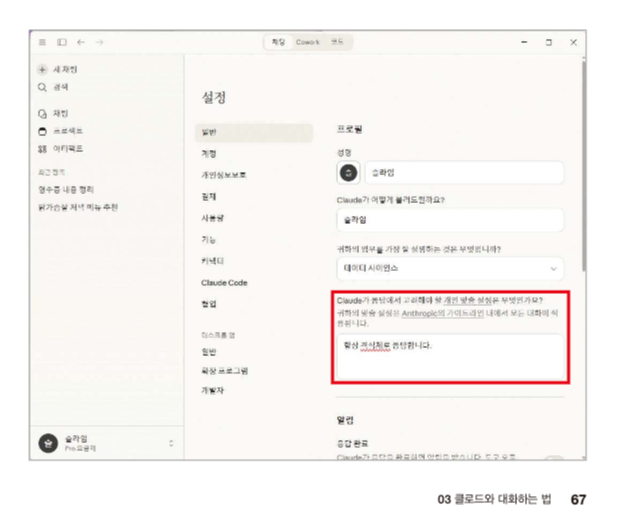The height and width of the screenshot is (529, 617).
Task: Open the settings item below Claude Code
Action: [x=209, y=304]
